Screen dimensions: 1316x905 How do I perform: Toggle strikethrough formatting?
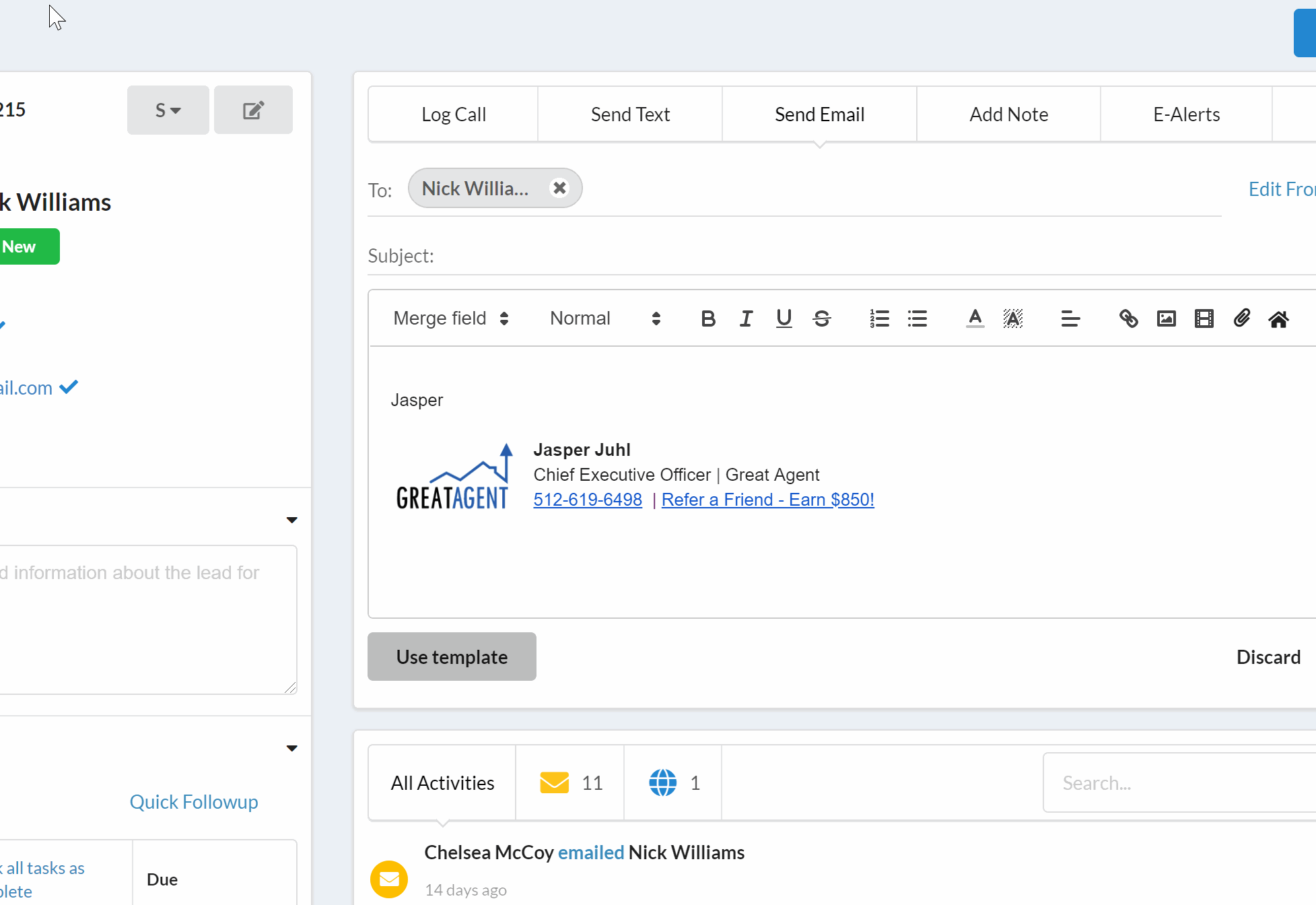click(822, 319)
